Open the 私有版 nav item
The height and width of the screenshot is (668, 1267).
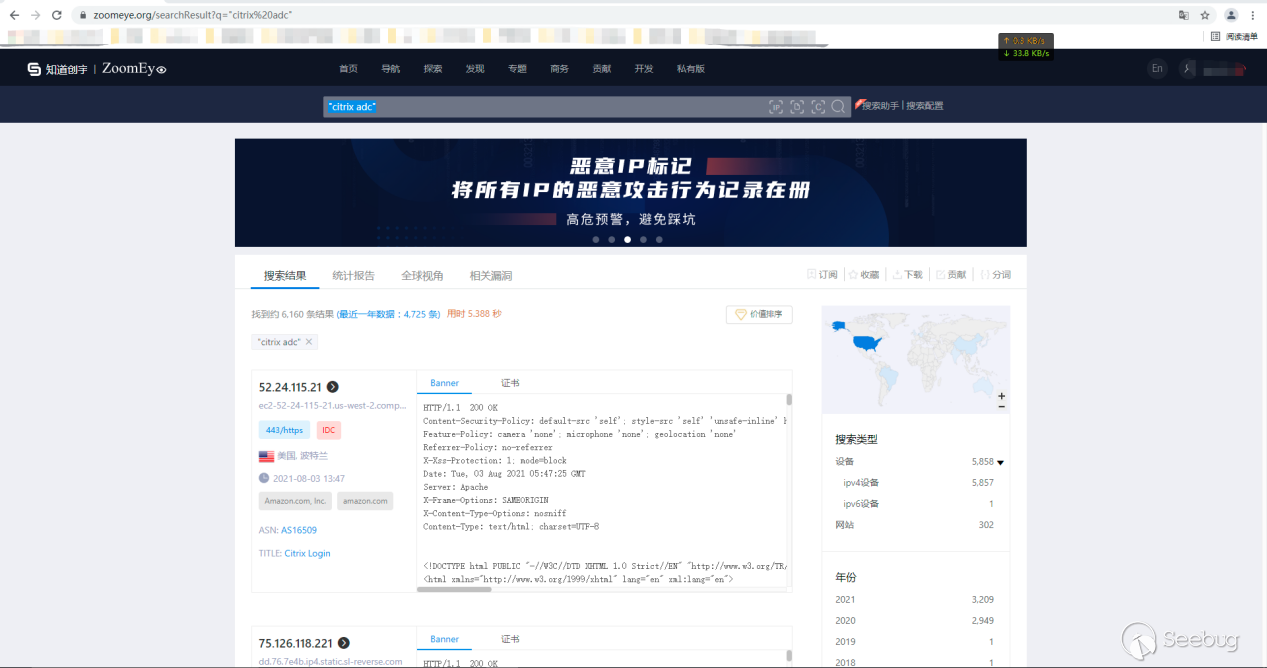pyautogui.click(x=691, y=69)
